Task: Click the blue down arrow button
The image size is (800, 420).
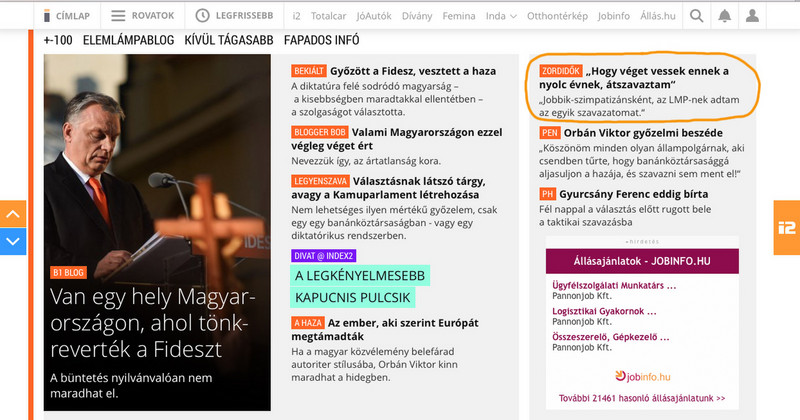Action: [x=13, y=241]
